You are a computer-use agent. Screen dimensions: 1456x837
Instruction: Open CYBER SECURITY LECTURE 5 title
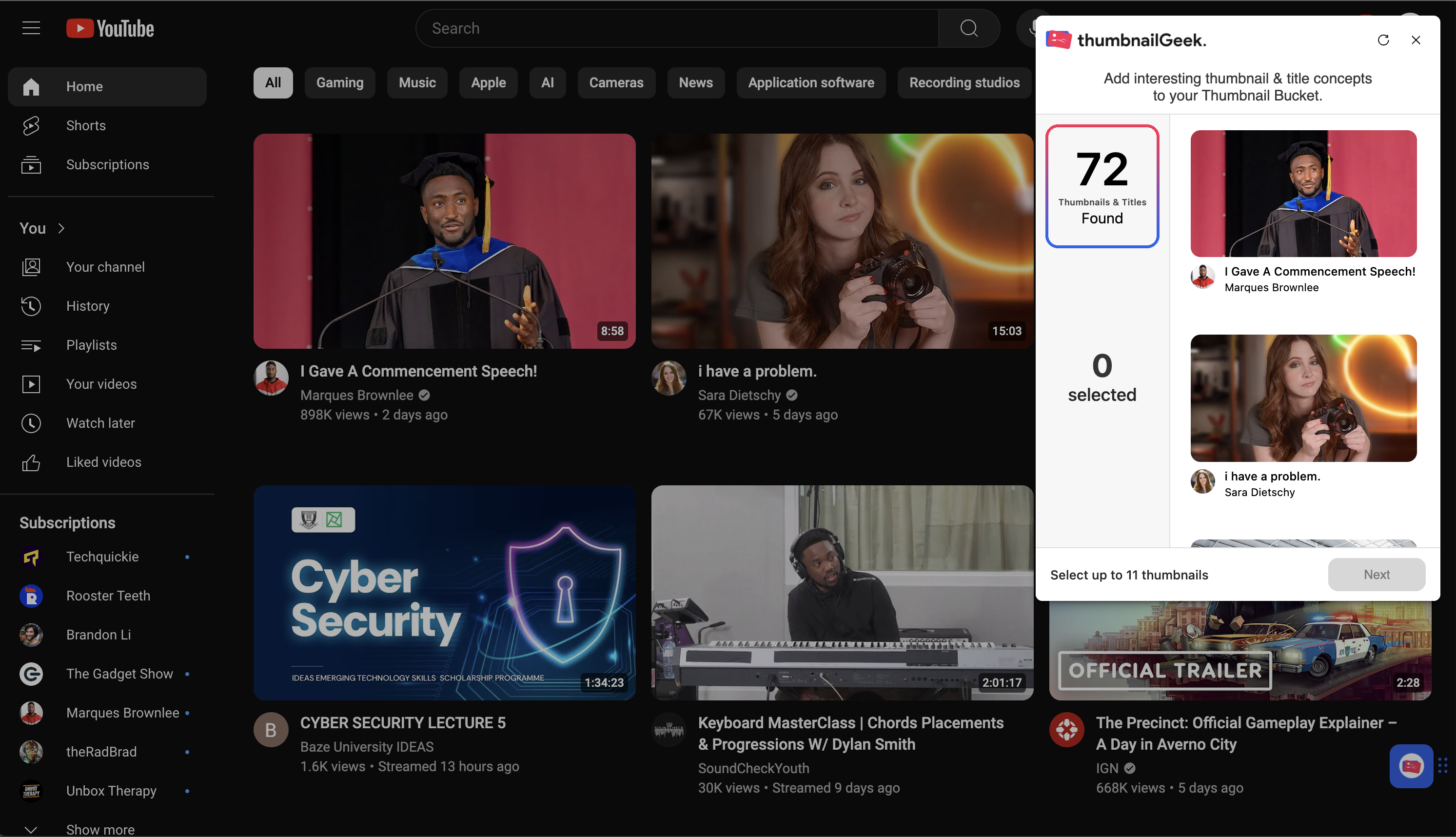click(x=403, y=723)
